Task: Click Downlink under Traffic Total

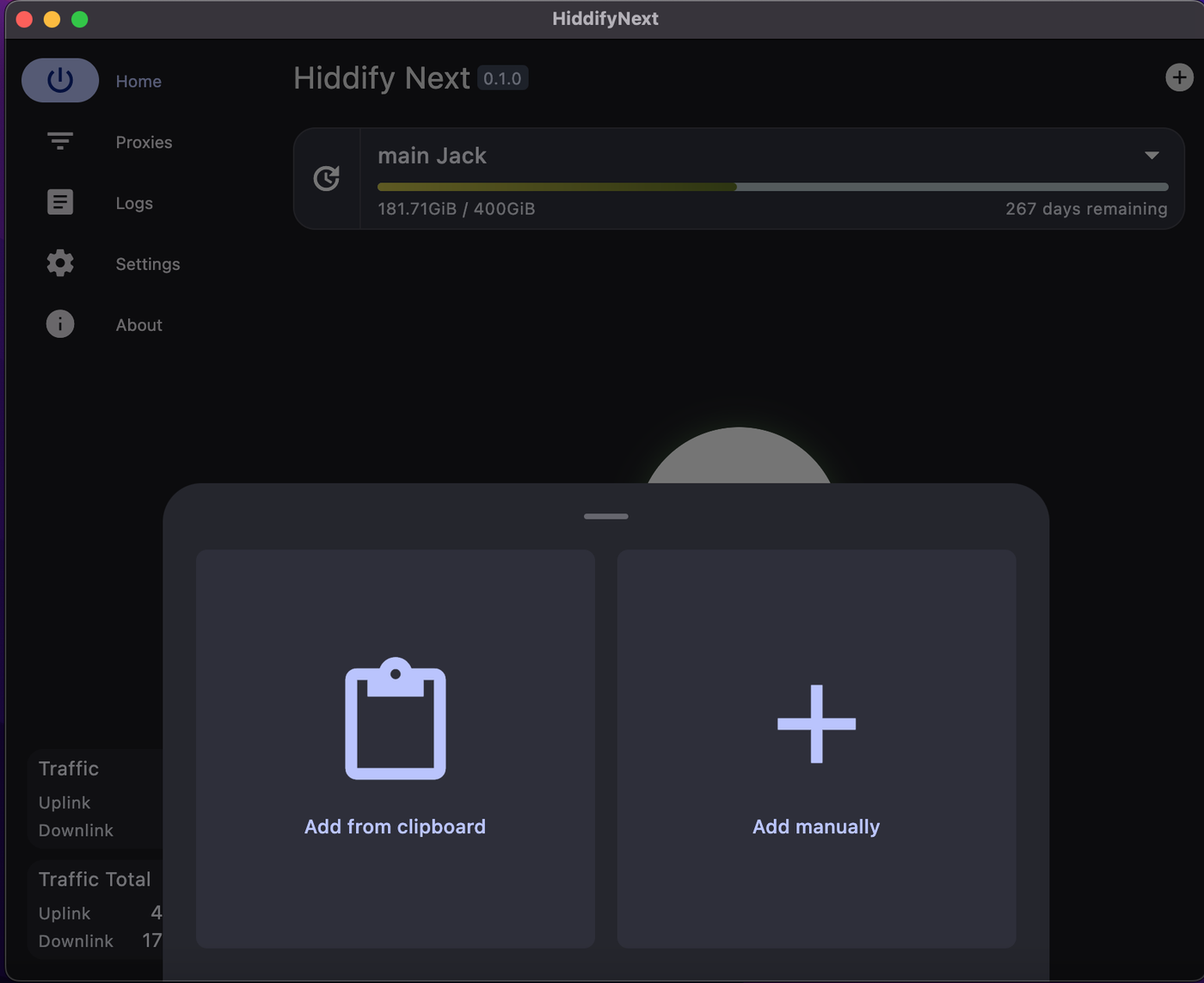Action: pos(76,941)
